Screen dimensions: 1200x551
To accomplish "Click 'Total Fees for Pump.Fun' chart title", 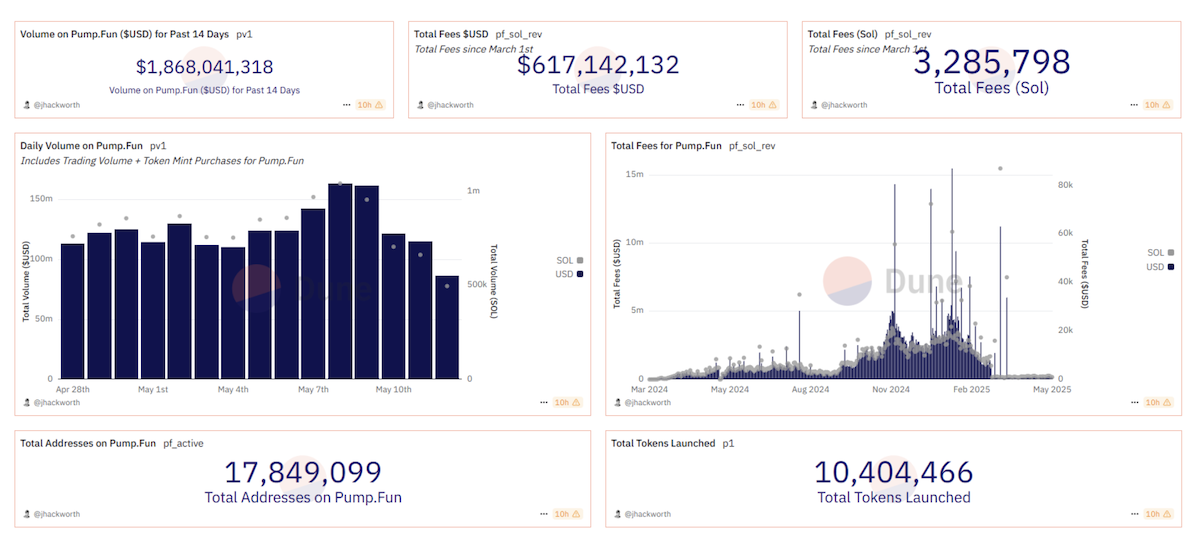I will click(666, 146).
